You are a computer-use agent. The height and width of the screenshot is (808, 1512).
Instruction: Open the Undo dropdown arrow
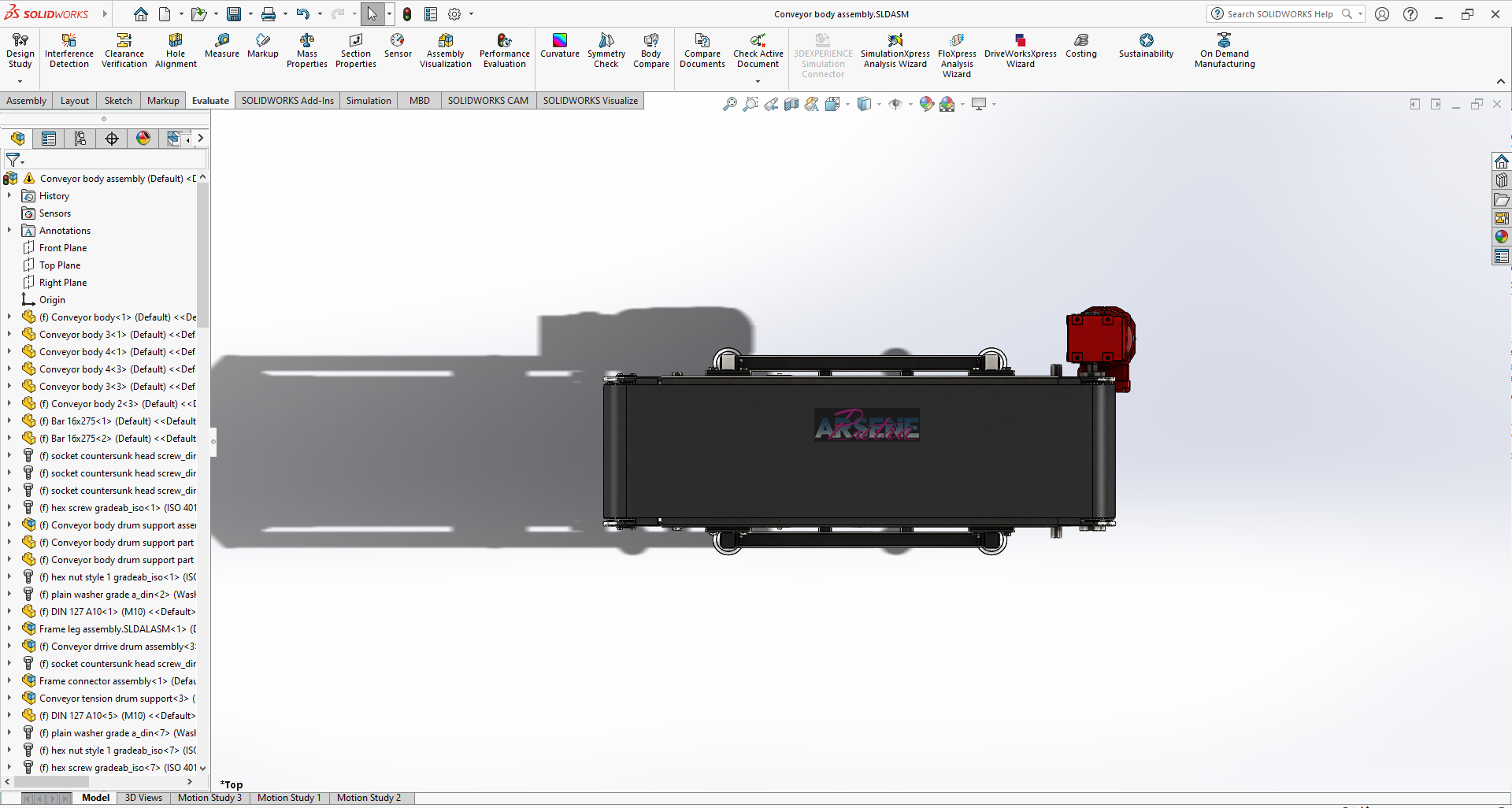tap(320, 14)
